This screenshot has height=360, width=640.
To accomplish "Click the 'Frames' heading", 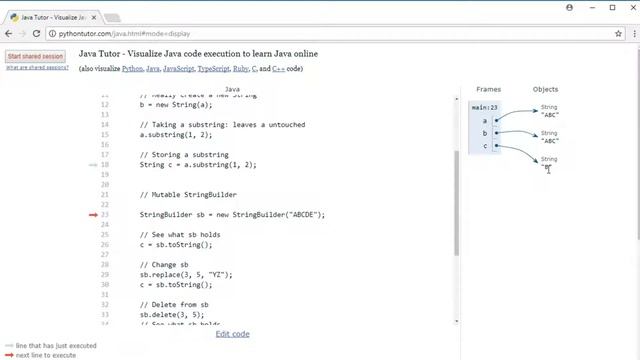I will [x=489, y=89].
